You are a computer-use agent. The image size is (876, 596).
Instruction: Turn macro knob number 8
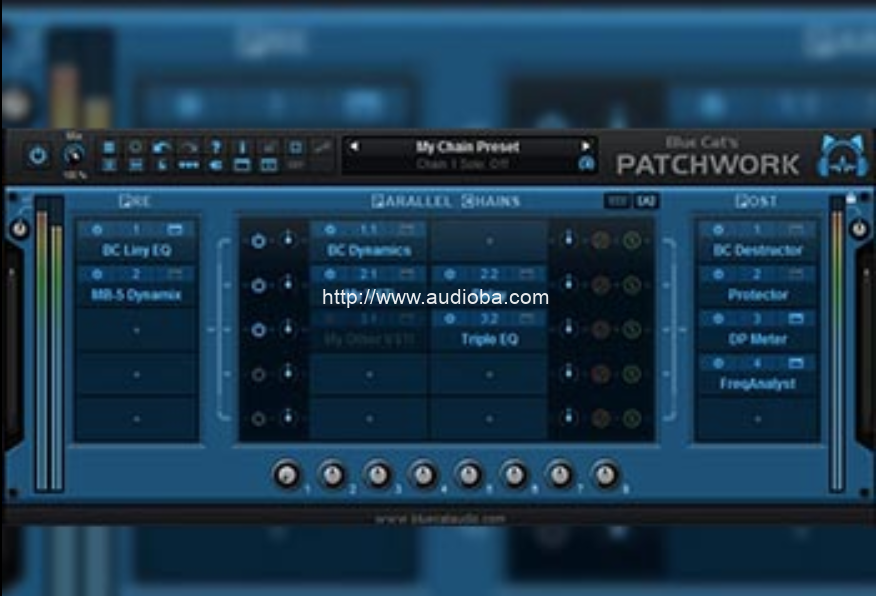605,475
